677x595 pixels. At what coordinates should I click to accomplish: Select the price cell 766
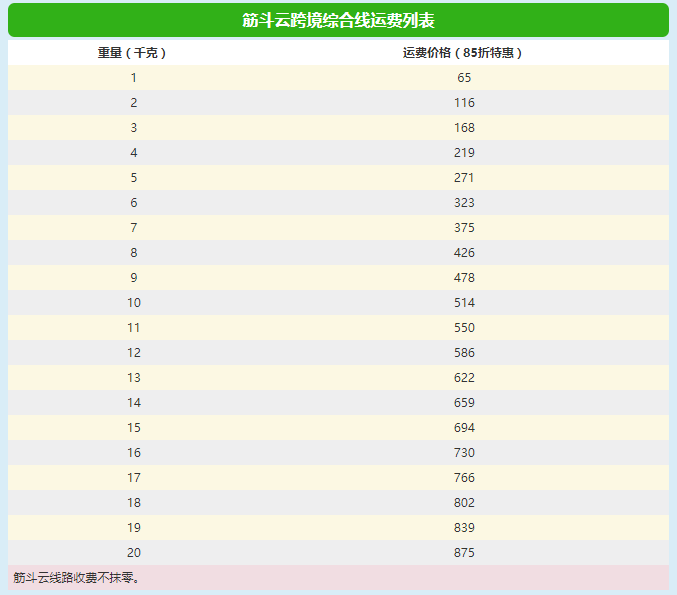pyautogui.click(x=464, y=478)
